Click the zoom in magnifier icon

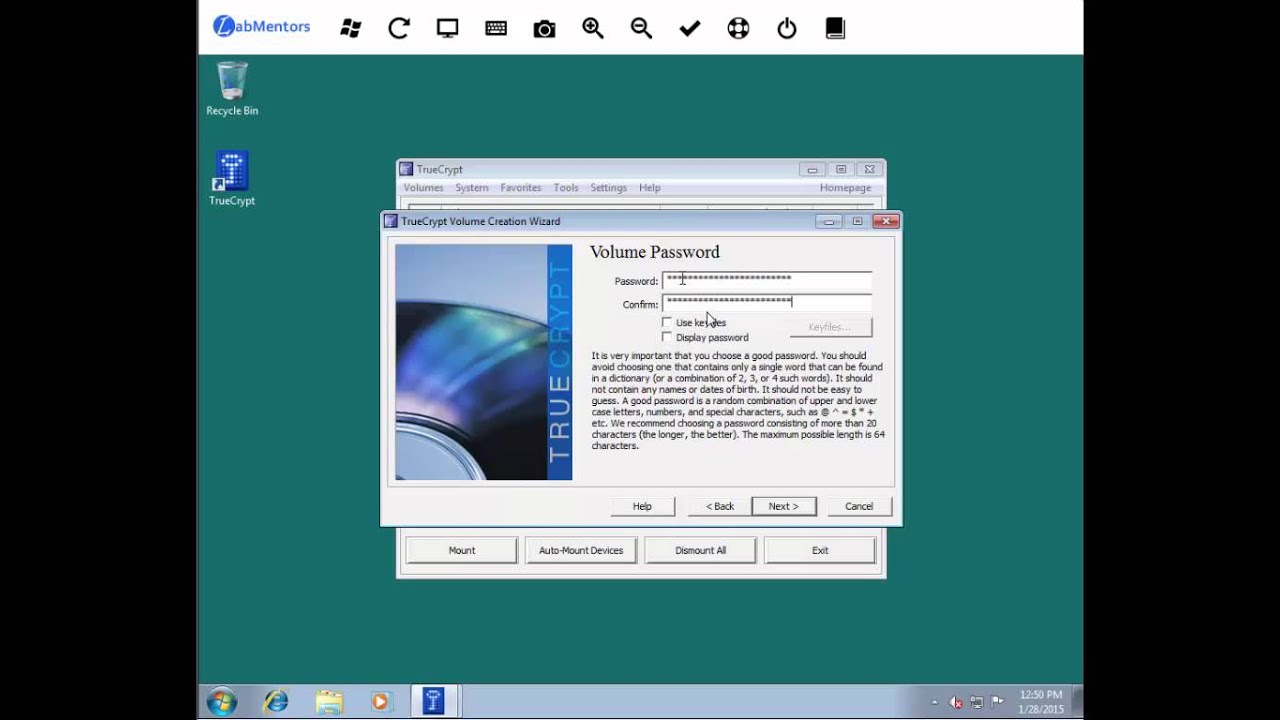click(593, 28)
